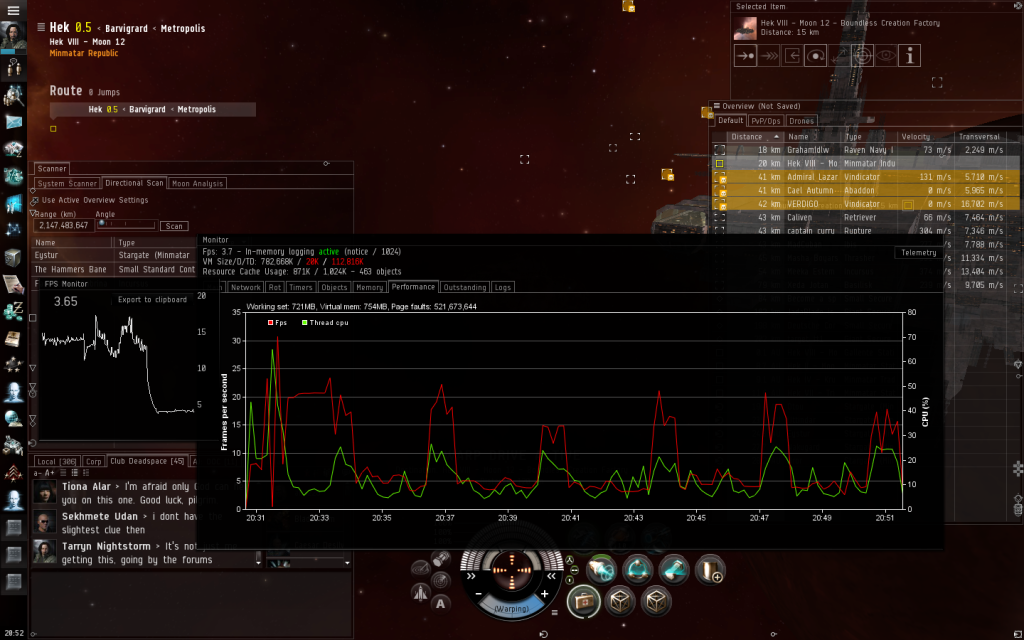1024x640 pixels.
Task: Switch to System Scanner tab
Action: tap(67, 184)
